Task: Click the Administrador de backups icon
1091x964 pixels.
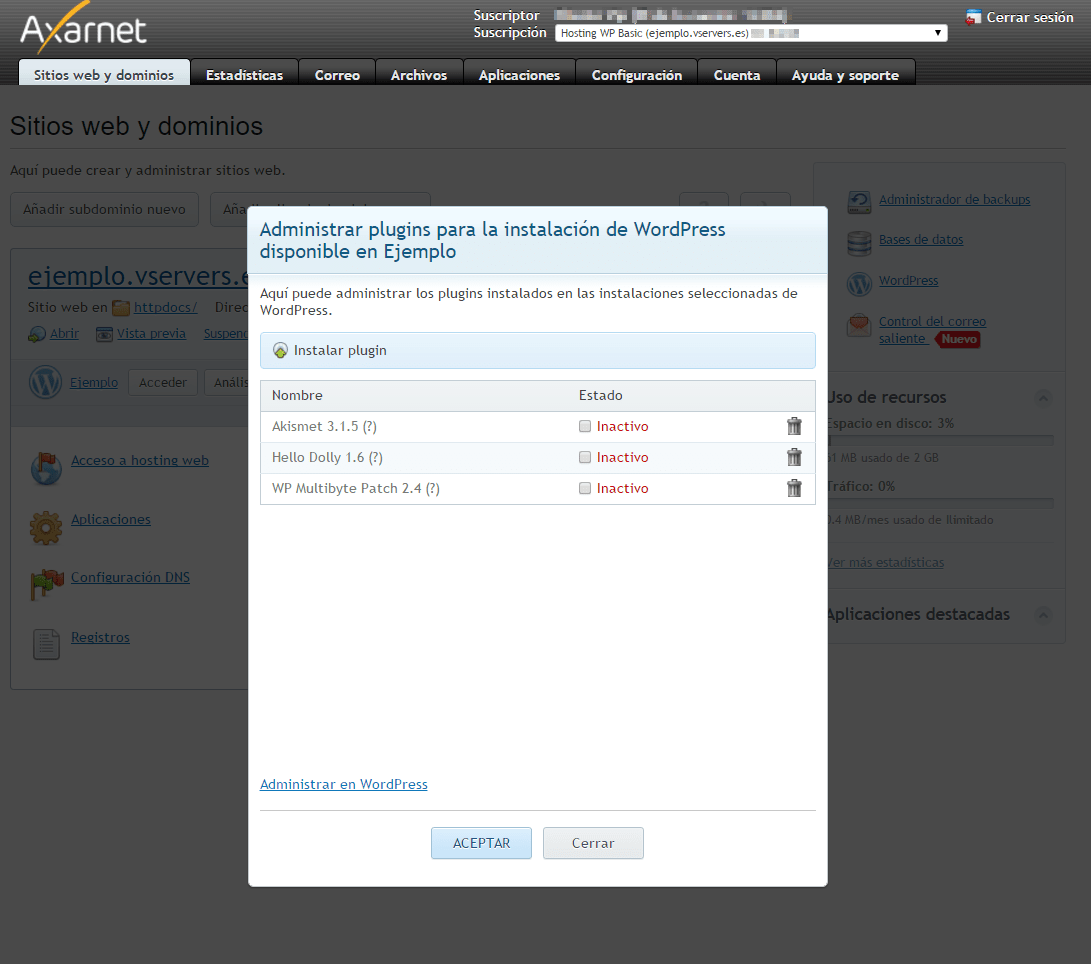Action: coord(859,201)
